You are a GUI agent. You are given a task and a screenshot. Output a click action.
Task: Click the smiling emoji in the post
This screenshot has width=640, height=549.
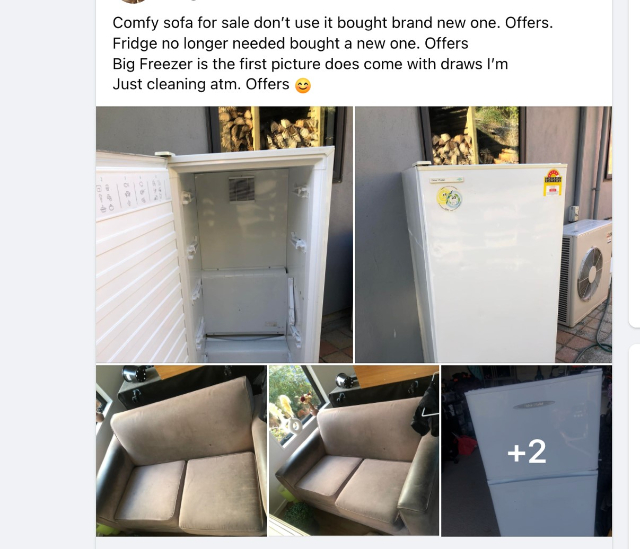302,85
